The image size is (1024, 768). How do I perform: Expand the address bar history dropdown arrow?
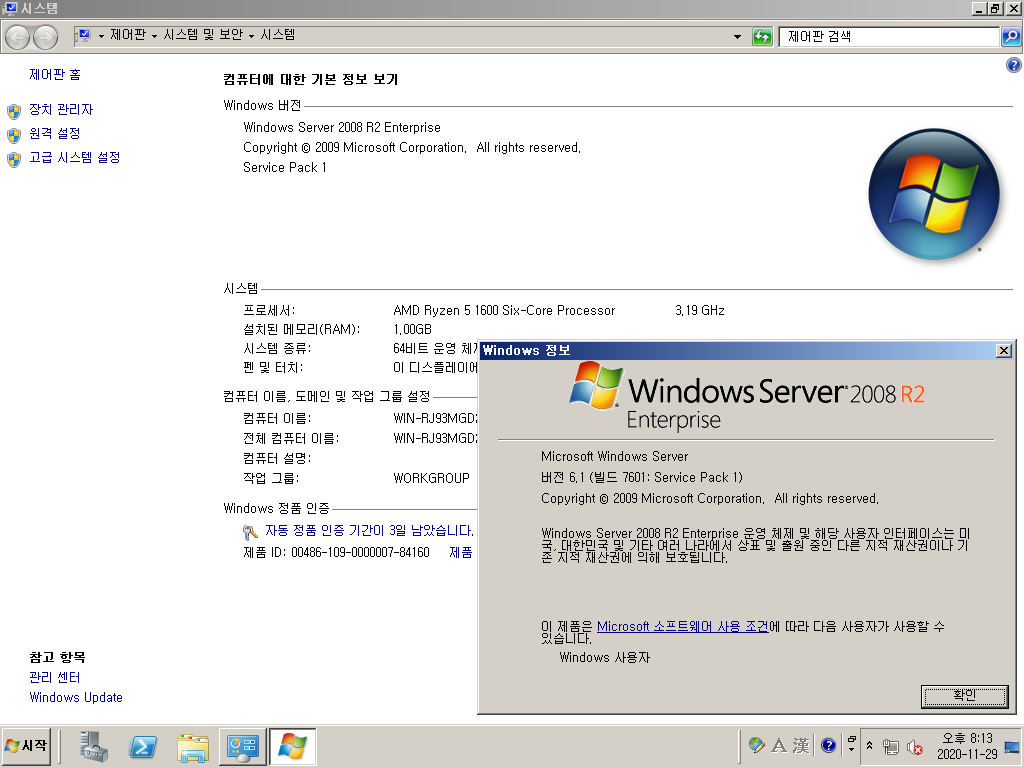click(x=737, y=37)
